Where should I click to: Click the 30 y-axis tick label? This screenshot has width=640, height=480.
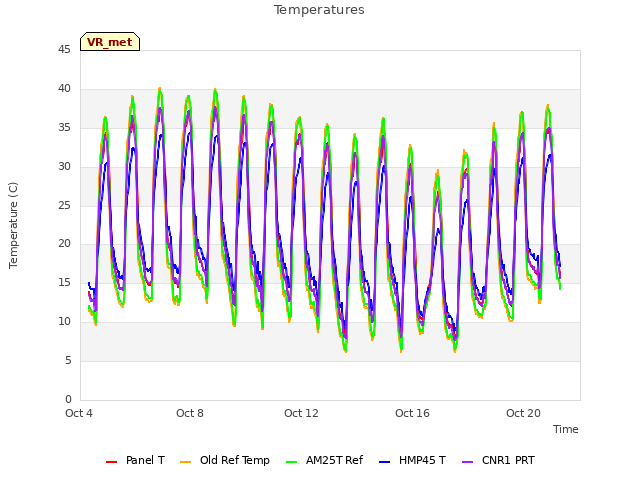[x=64, y=167]
